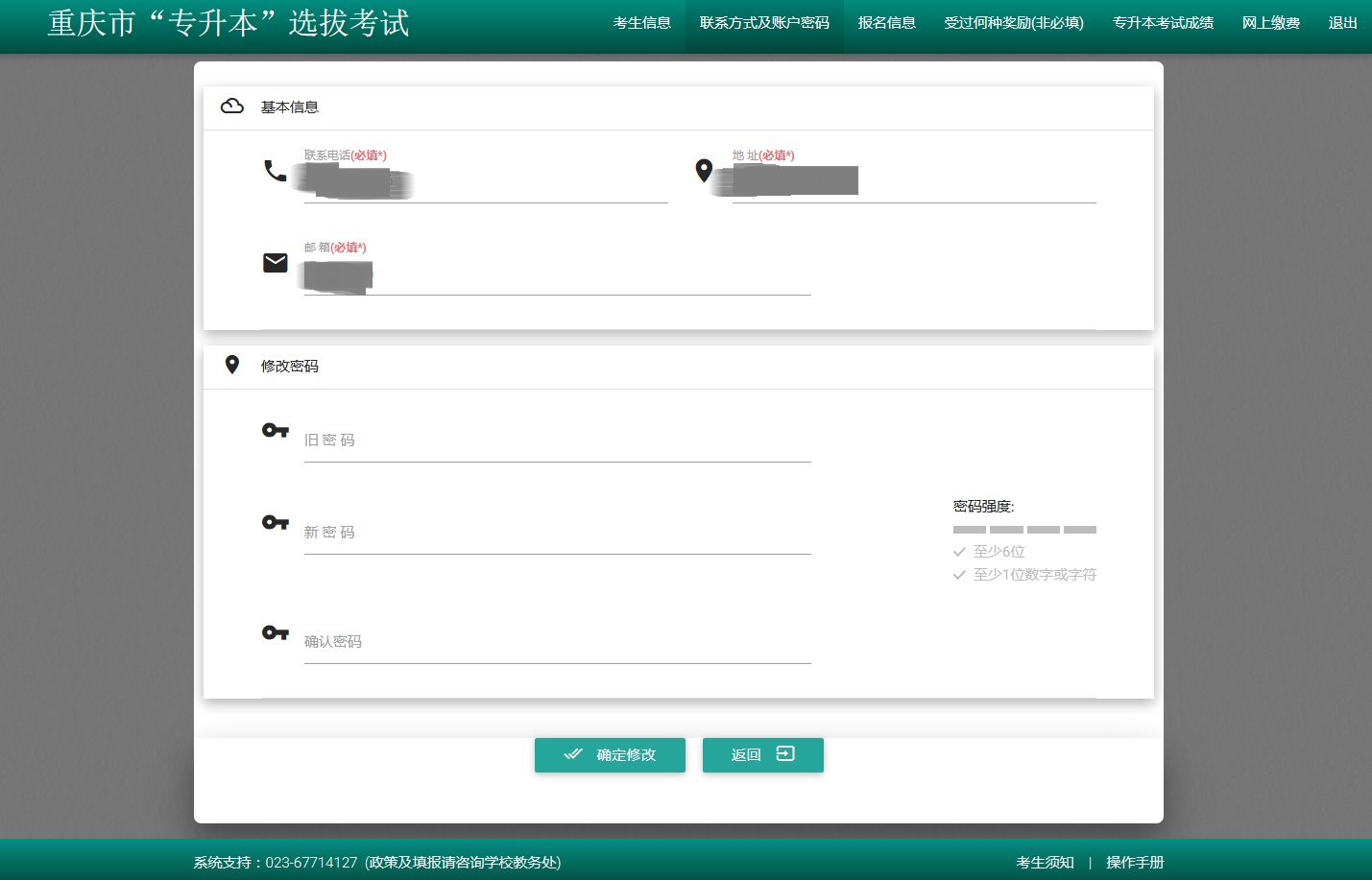Click the key icon beside 新密码
The height and width of the screenshot is (880, 1372).
[275, 522]
